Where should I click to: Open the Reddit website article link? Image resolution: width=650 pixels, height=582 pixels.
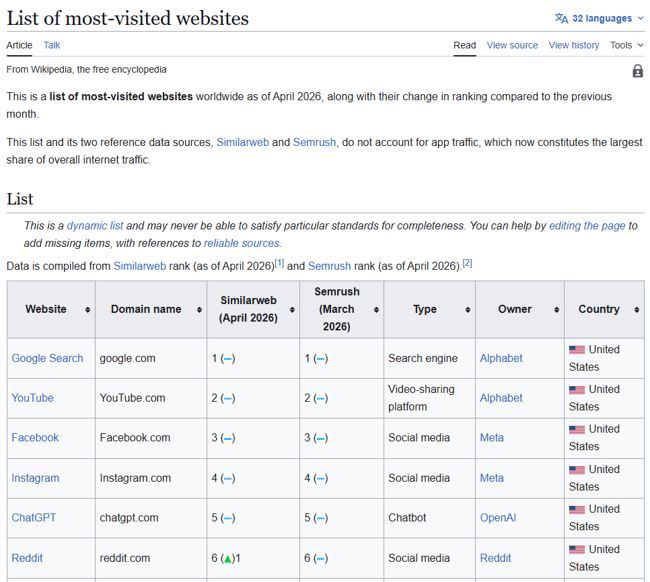point(27,558)
